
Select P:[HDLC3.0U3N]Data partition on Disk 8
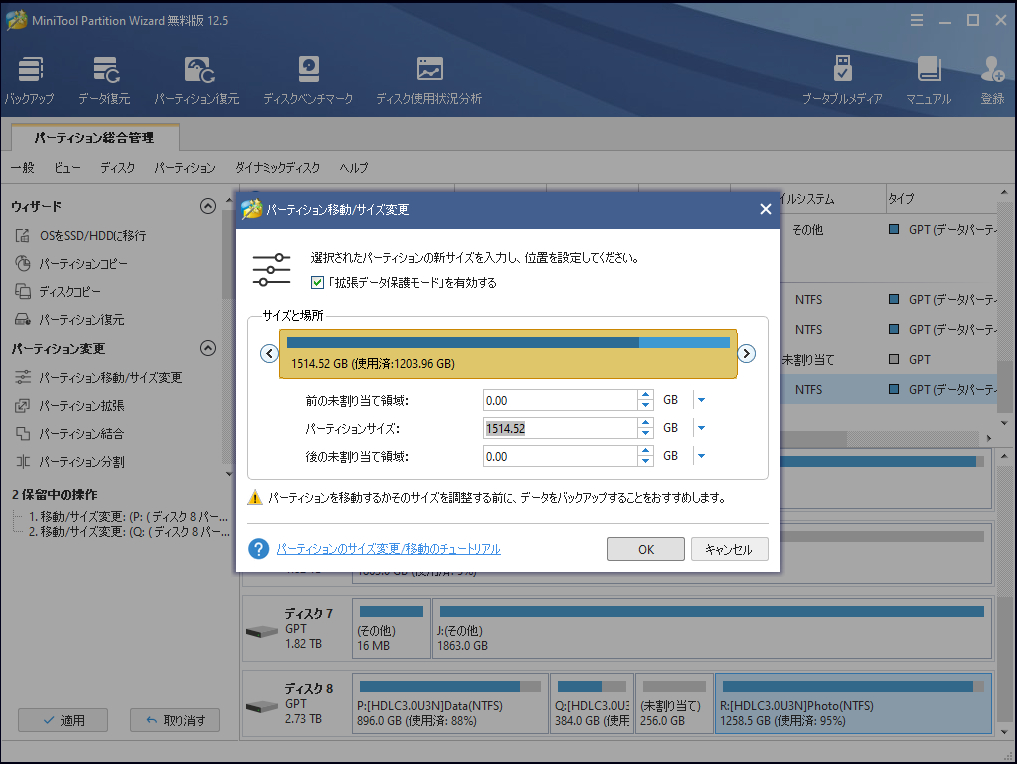point(450,704)
